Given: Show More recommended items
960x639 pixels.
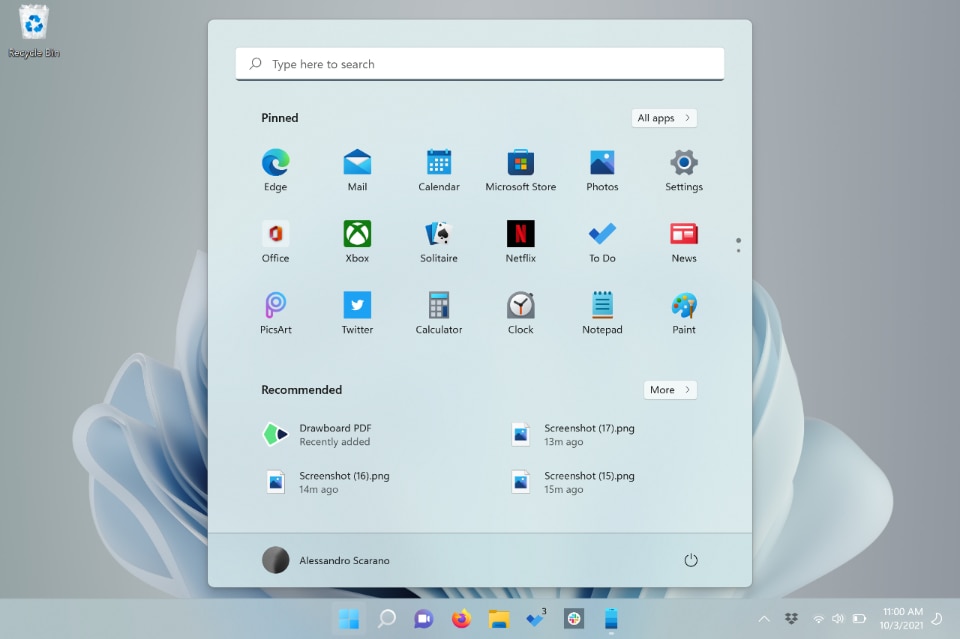Looking at the screenshot, I should point(670,390).
